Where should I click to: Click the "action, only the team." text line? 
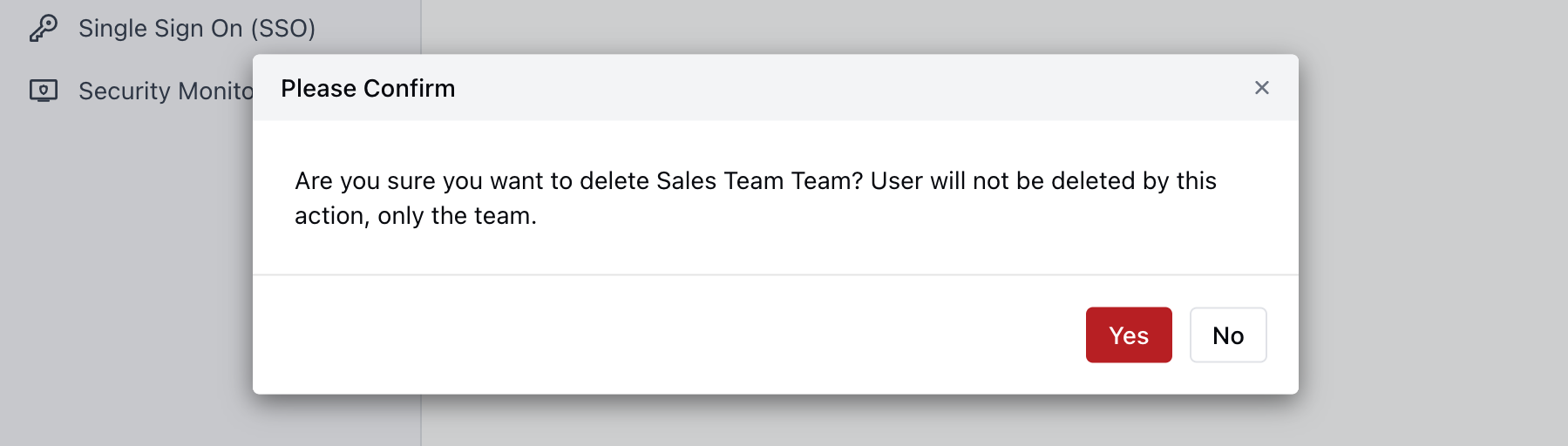tap(415, 215)
